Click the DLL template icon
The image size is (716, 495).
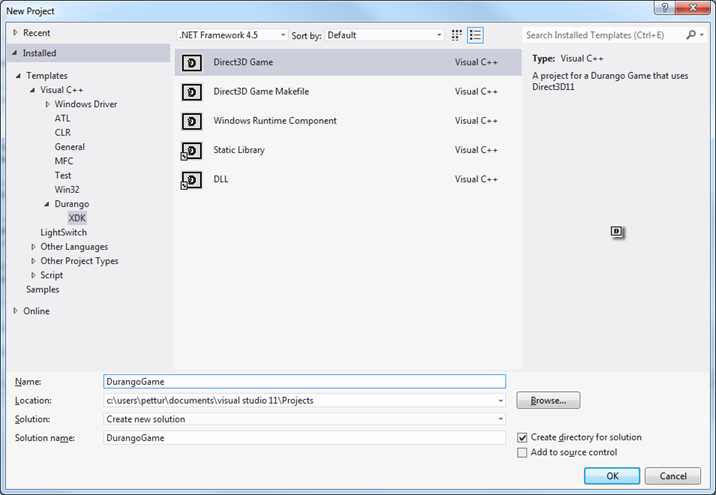(x=192, y=180)
